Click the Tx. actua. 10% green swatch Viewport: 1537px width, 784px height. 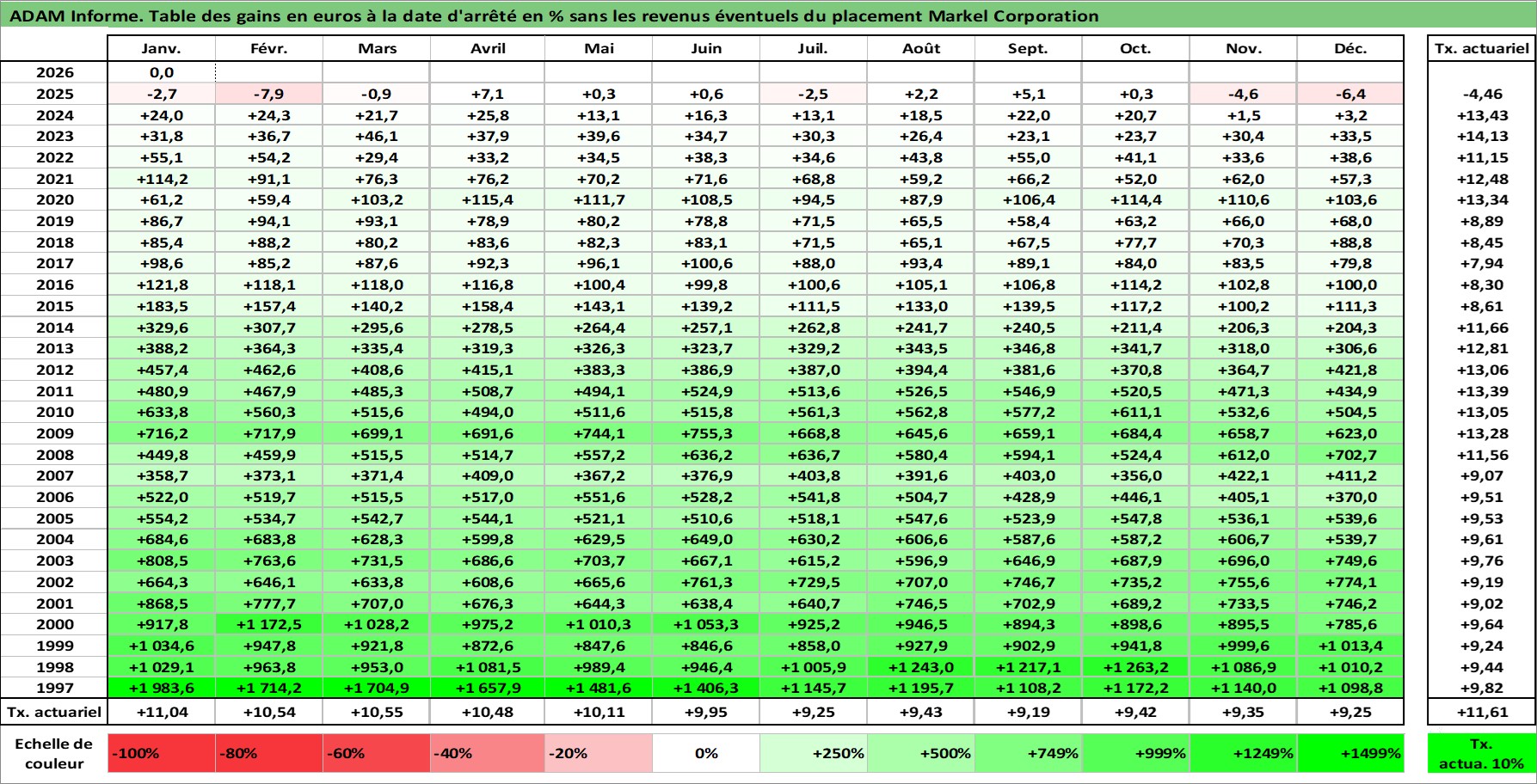(x=1482, y=753)
